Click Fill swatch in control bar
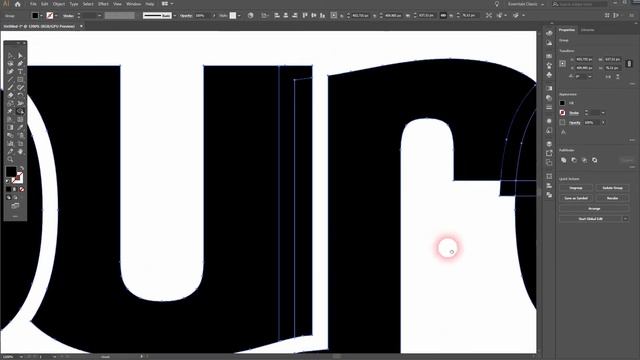This screenshot has height=360, width=640. [35, 16]
